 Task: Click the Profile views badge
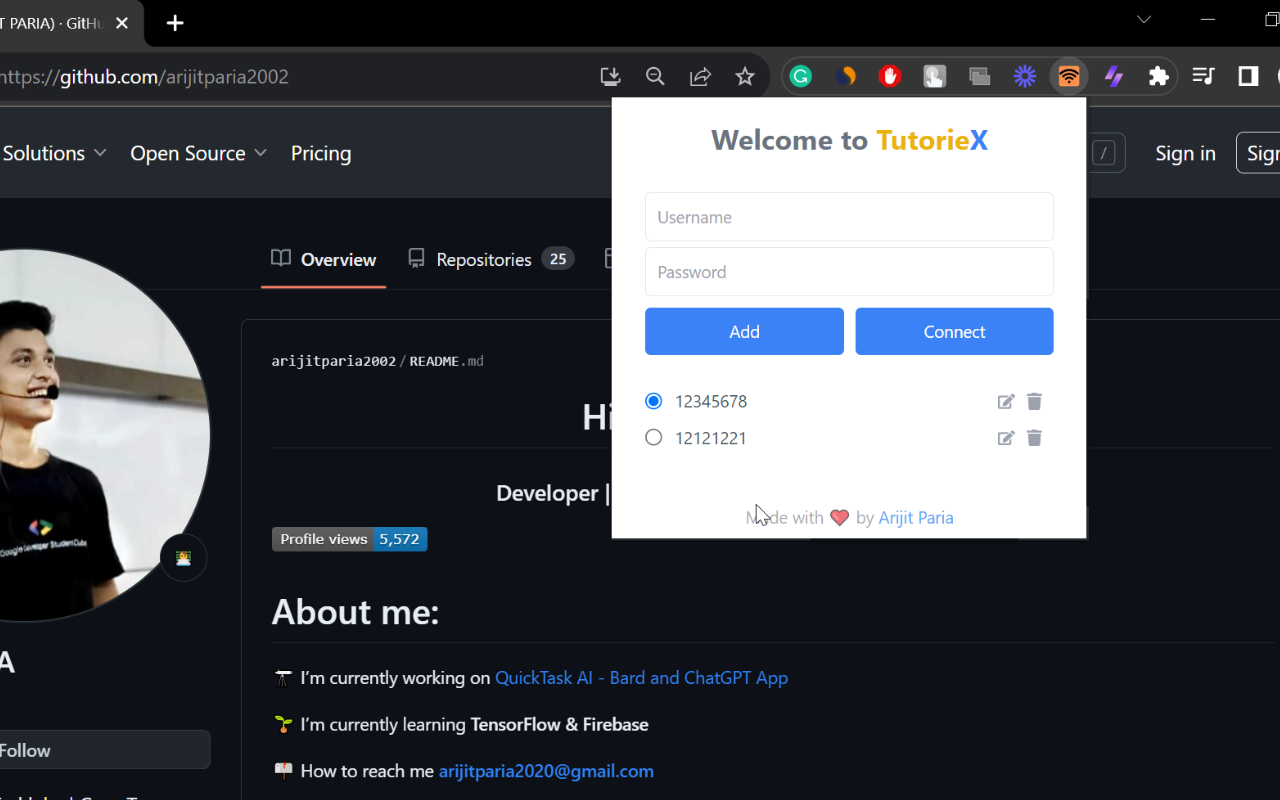pos(349,539)
